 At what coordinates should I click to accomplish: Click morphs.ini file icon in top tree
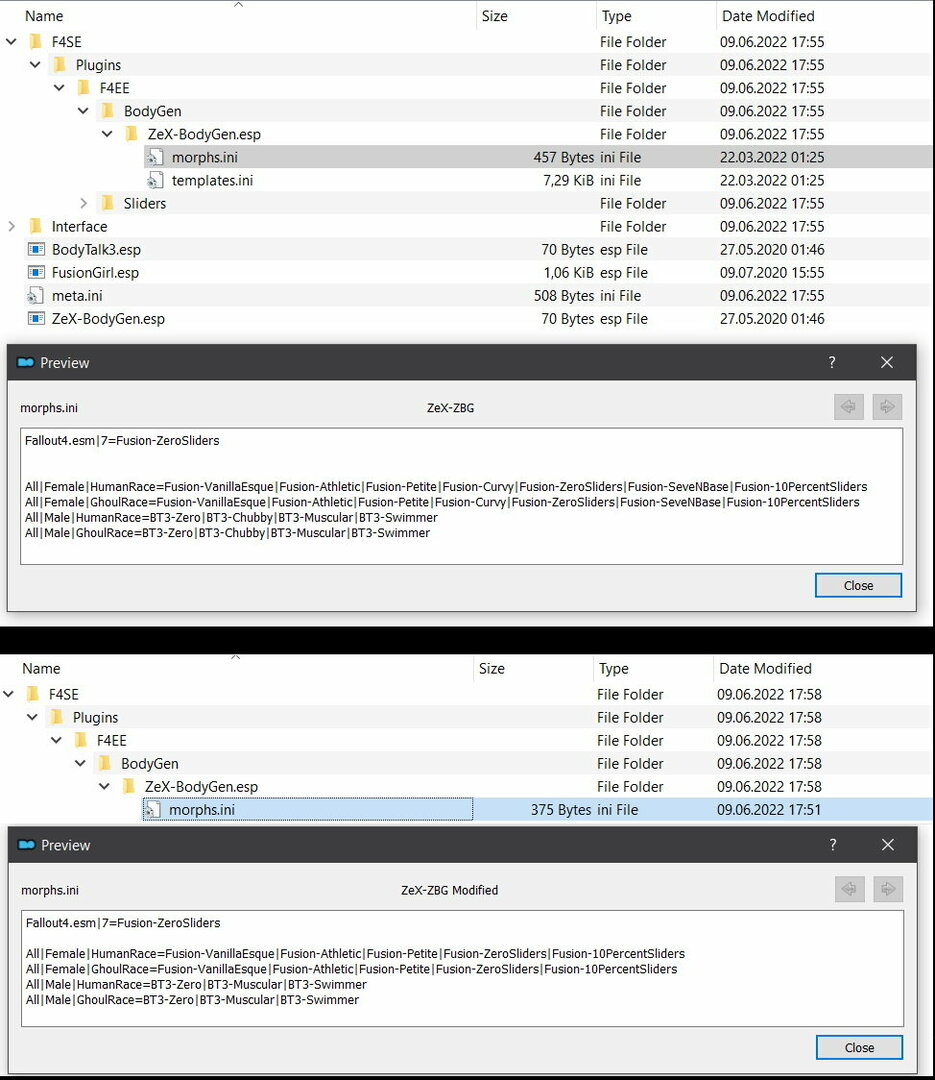tap(156, 157)
